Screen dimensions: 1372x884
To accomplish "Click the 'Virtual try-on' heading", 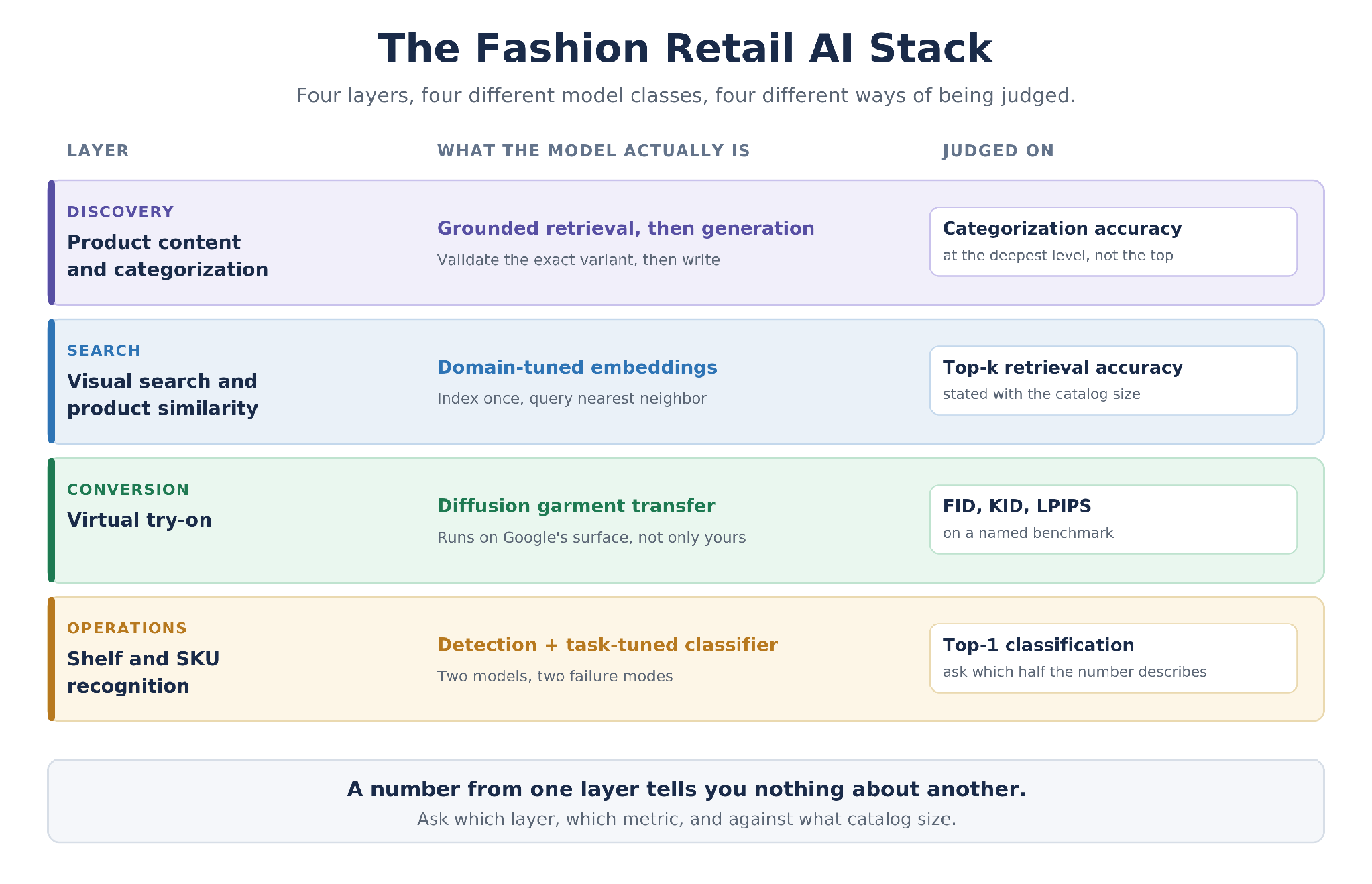I will tap(139, 520).
